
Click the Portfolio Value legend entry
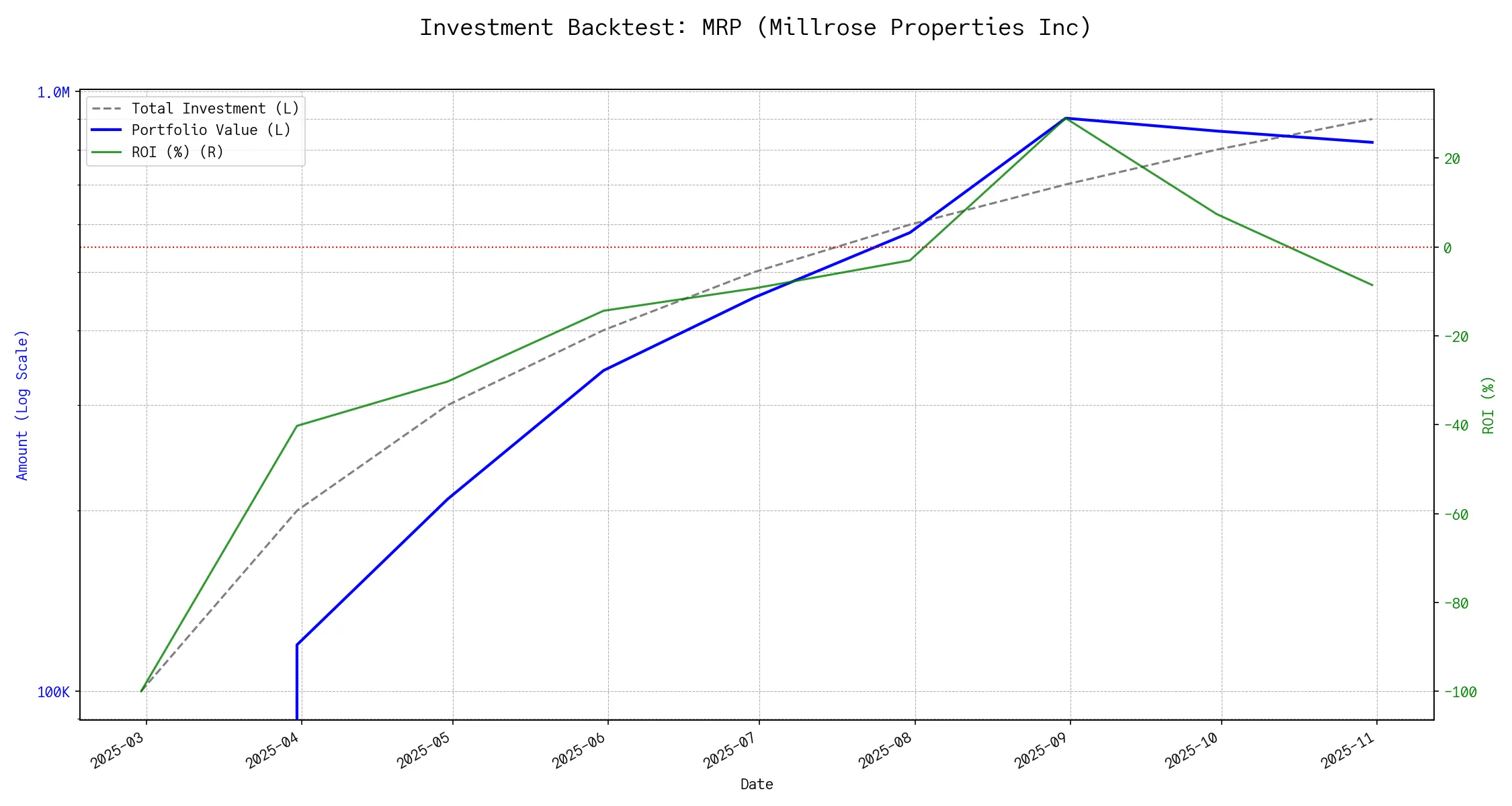click(211, 130)
